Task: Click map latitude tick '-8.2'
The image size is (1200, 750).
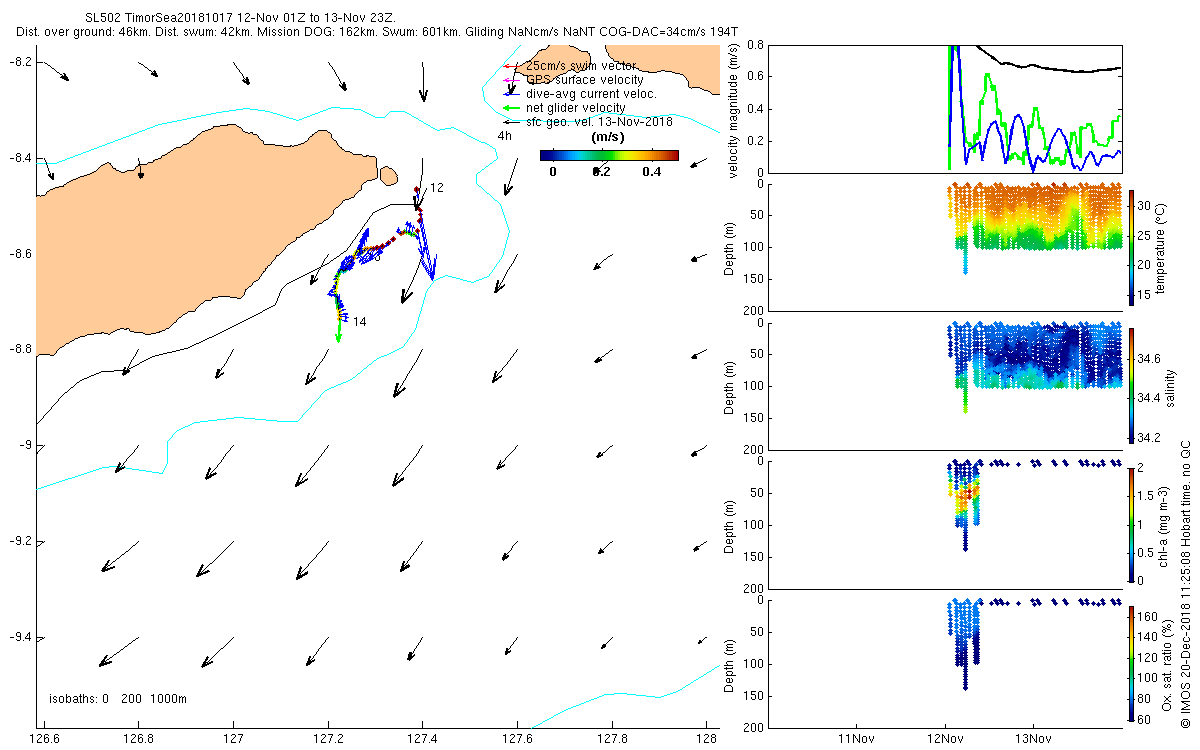Action: click(x=20, y=62)
